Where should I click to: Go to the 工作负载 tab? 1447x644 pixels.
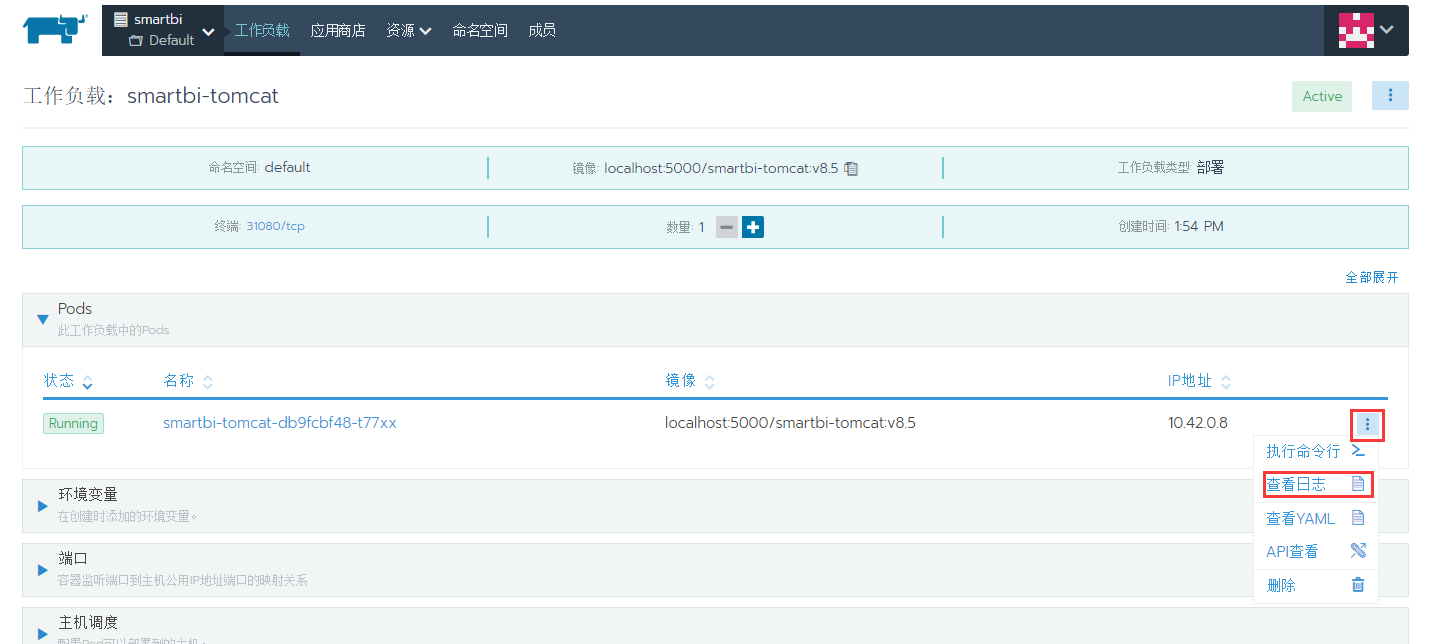coord(262,30)
